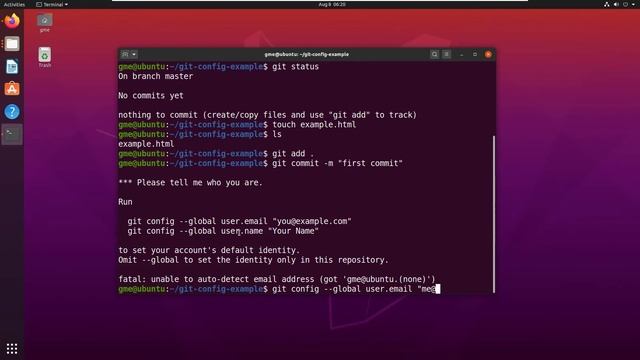Viewport: 640px width, 360px height.
Task: Click the word "Run" in terminal output
Action: (125, 202)
